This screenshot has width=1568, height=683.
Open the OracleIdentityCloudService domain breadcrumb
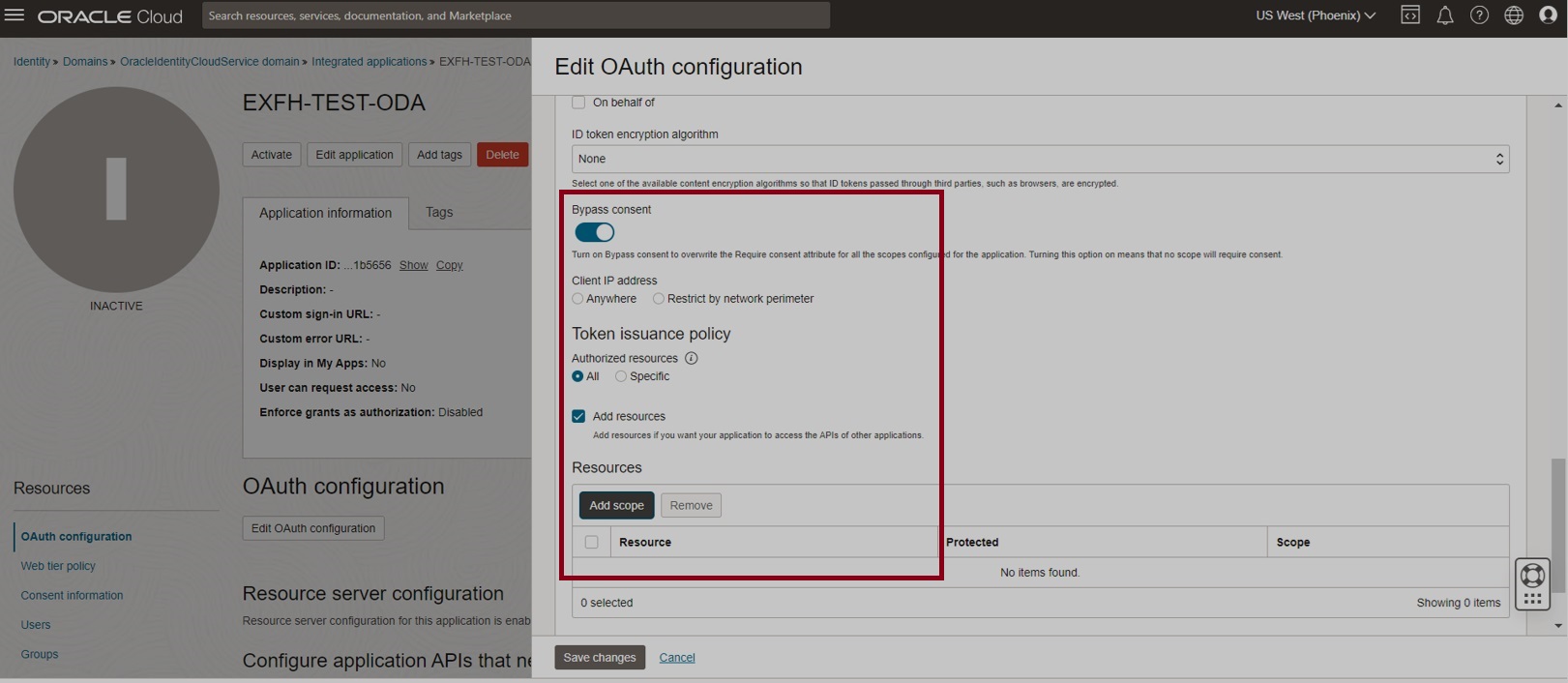210,62
